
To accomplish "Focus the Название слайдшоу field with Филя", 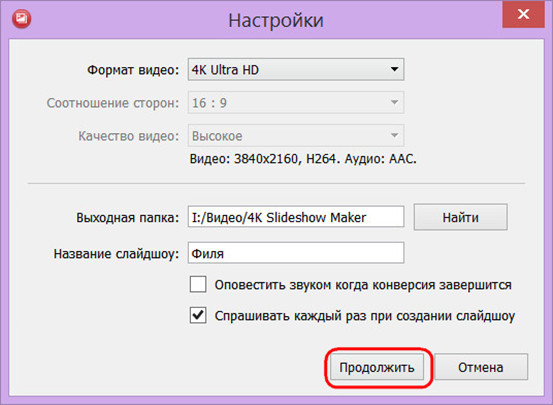I will (296, 253).
